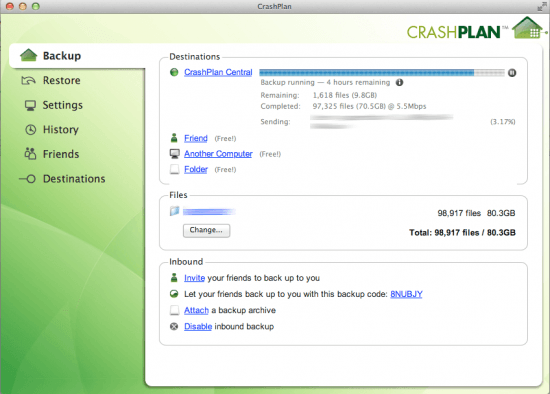The height and width of the screenshot is (394, 550).
Task: Click 'Total: 98,917 files / 80.3GB' text
Action: 462,233
